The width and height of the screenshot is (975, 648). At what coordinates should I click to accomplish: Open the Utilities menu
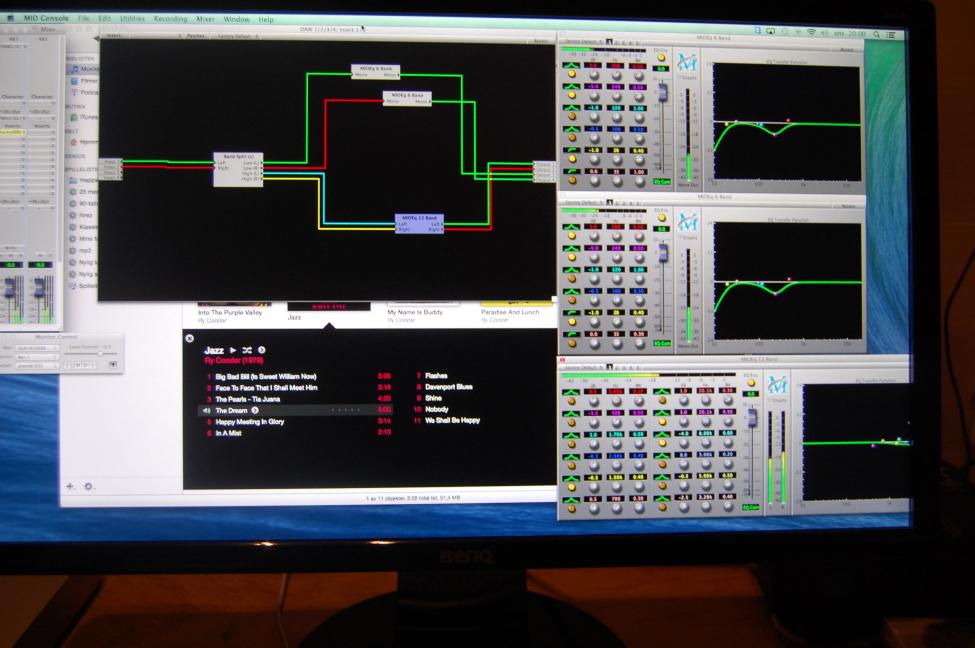point(132,19)
